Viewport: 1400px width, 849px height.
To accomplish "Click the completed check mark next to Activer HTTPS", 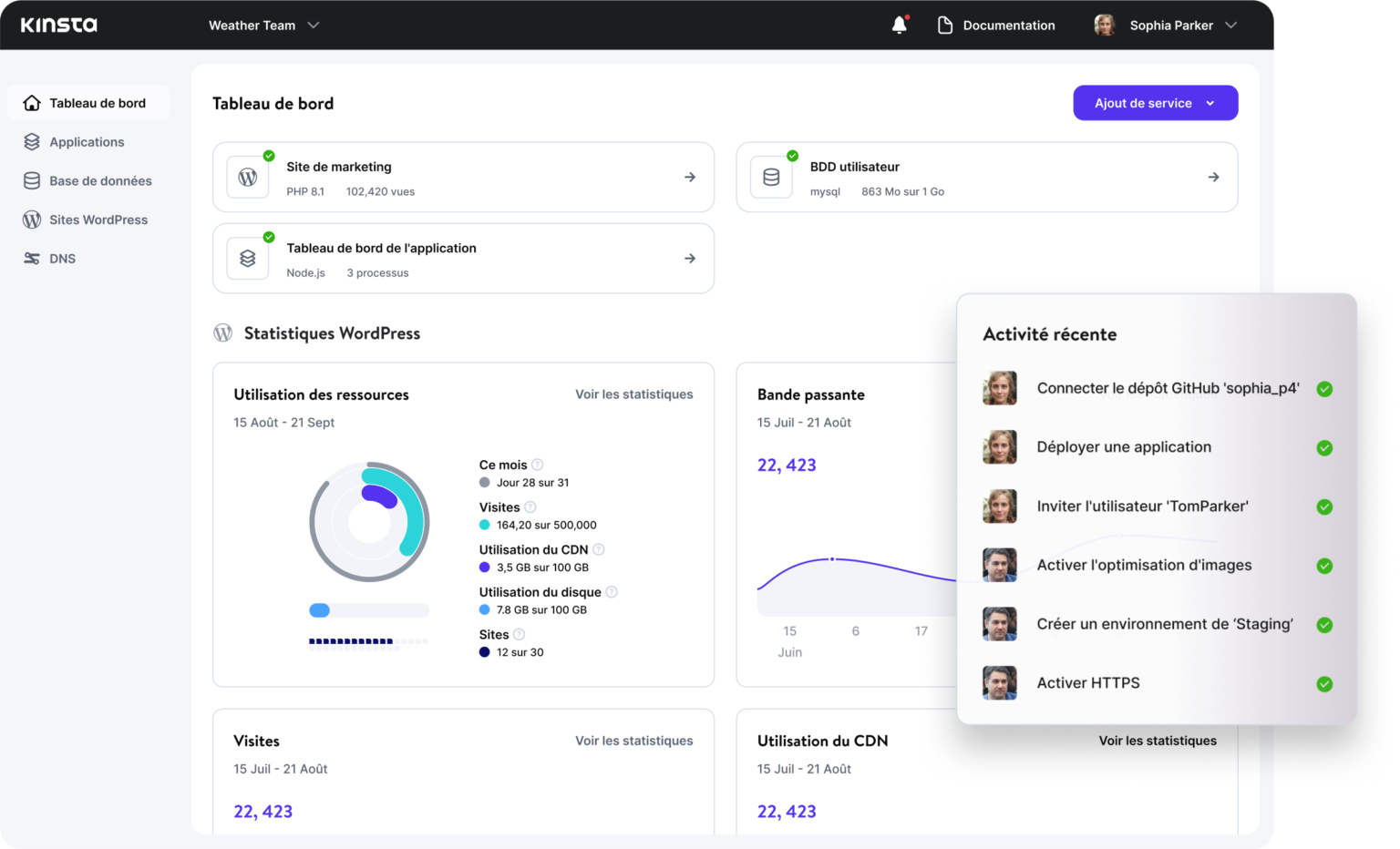I will [x=1323, y=682].
